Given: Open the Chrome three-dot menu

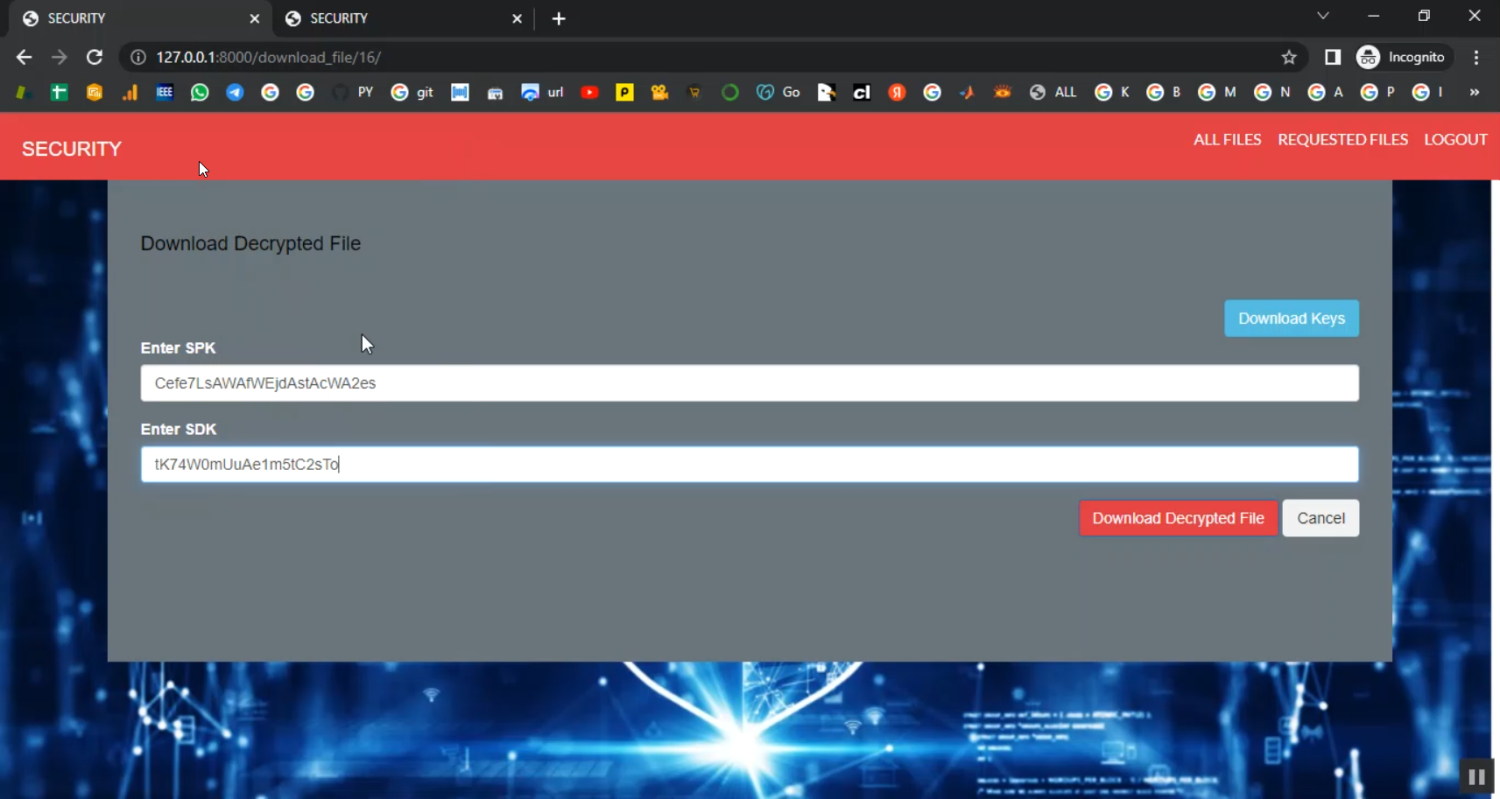Looking at the screenshot, I should (1476, 57).
